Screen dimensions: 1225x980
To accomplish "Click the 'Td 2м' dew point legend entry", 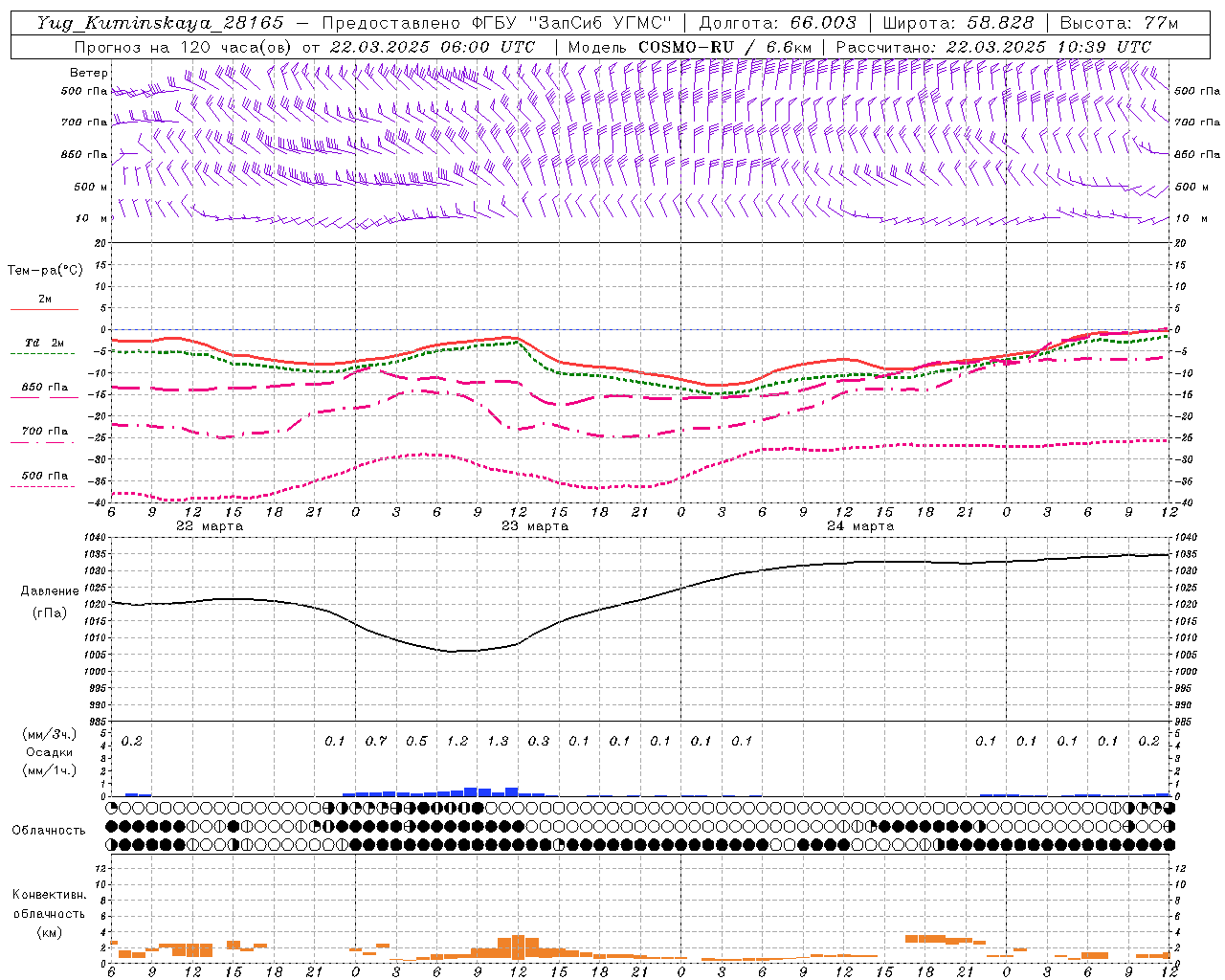I will coord(44,343).
